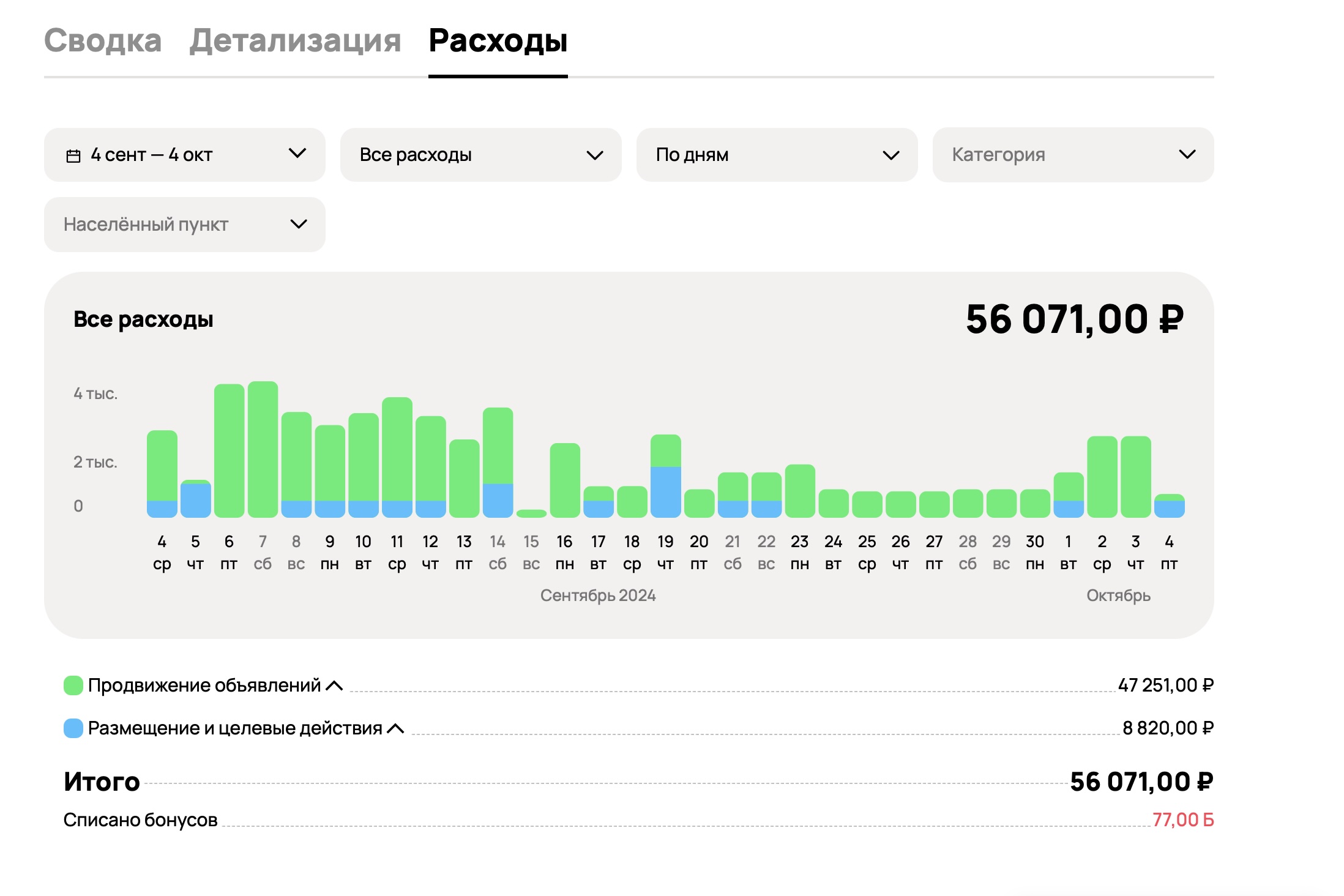Click chevron arrow of По дням filter
Screen dimensions: 1344x896
click(x=891, y=155)
